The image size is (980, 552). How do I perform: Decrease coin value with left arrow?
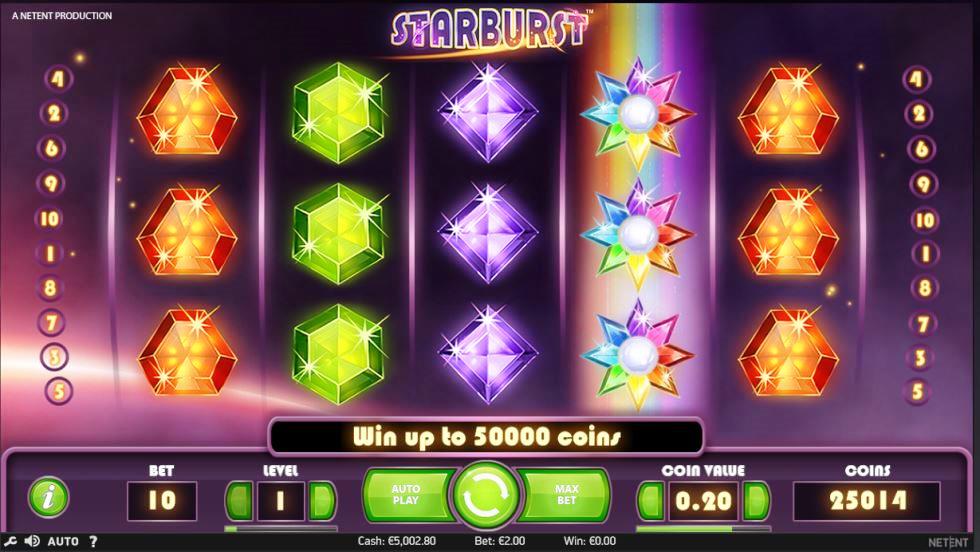(651, 501)
